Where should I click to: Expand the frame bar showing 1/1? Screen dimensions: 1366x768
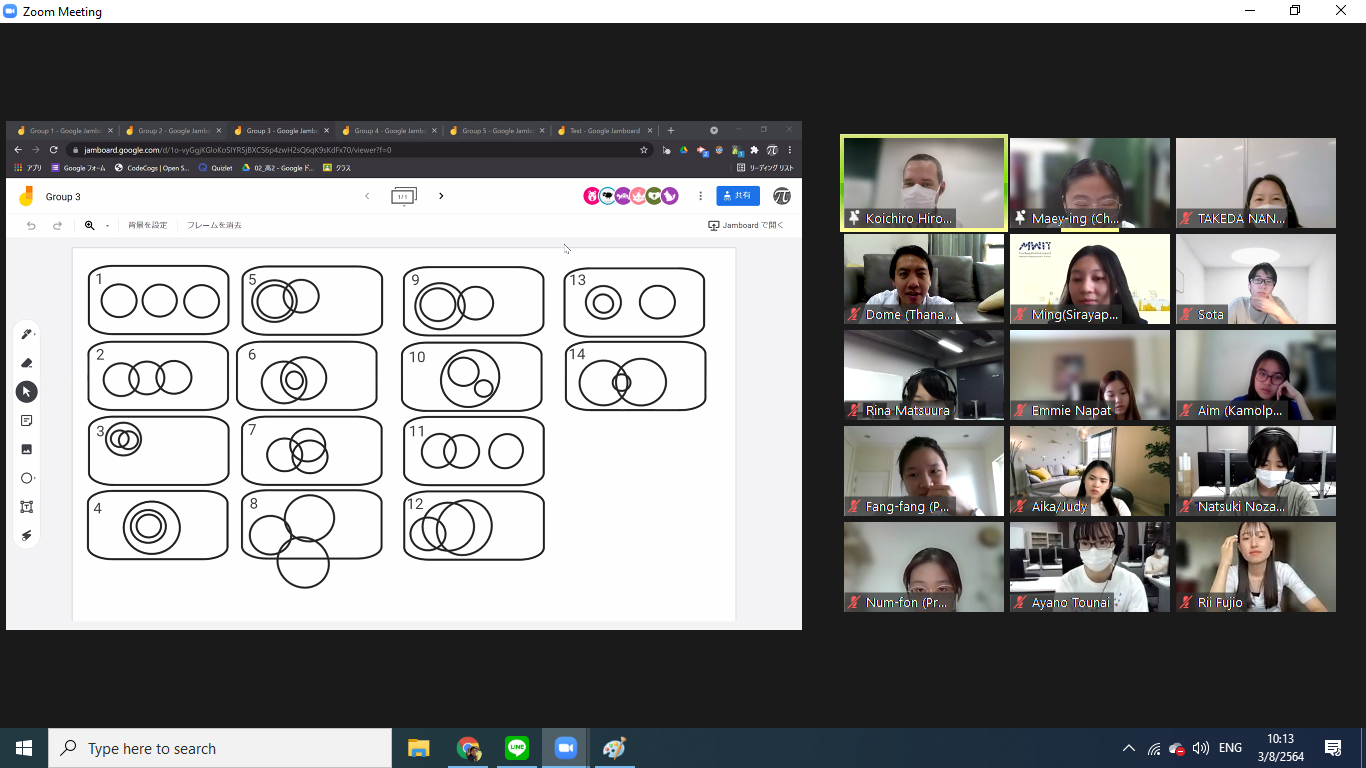[403, 196]
